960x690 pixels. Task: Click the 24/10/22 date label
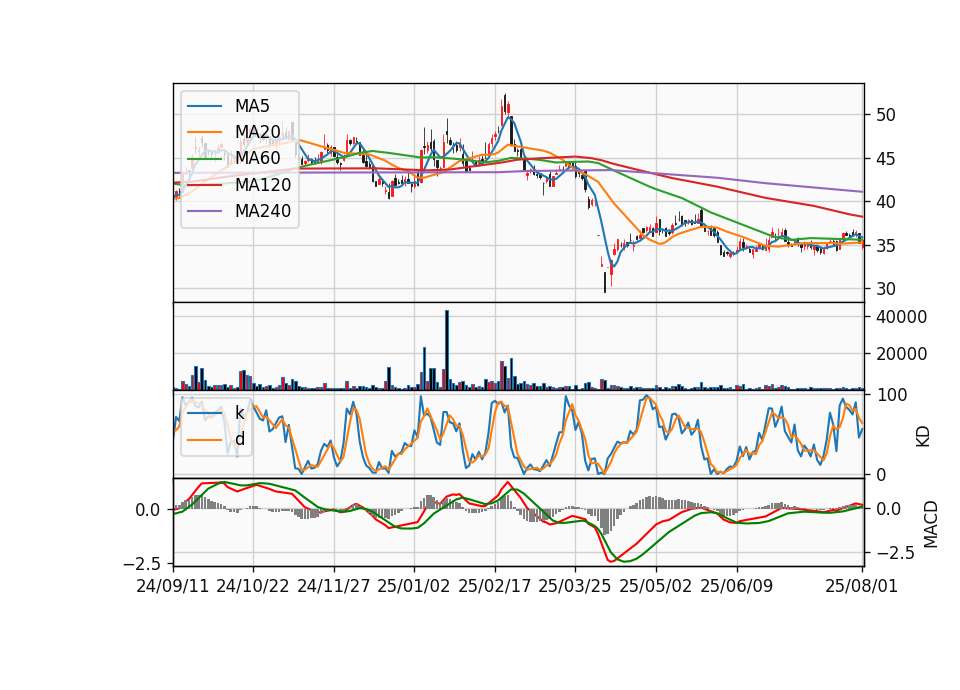point(253,586)
